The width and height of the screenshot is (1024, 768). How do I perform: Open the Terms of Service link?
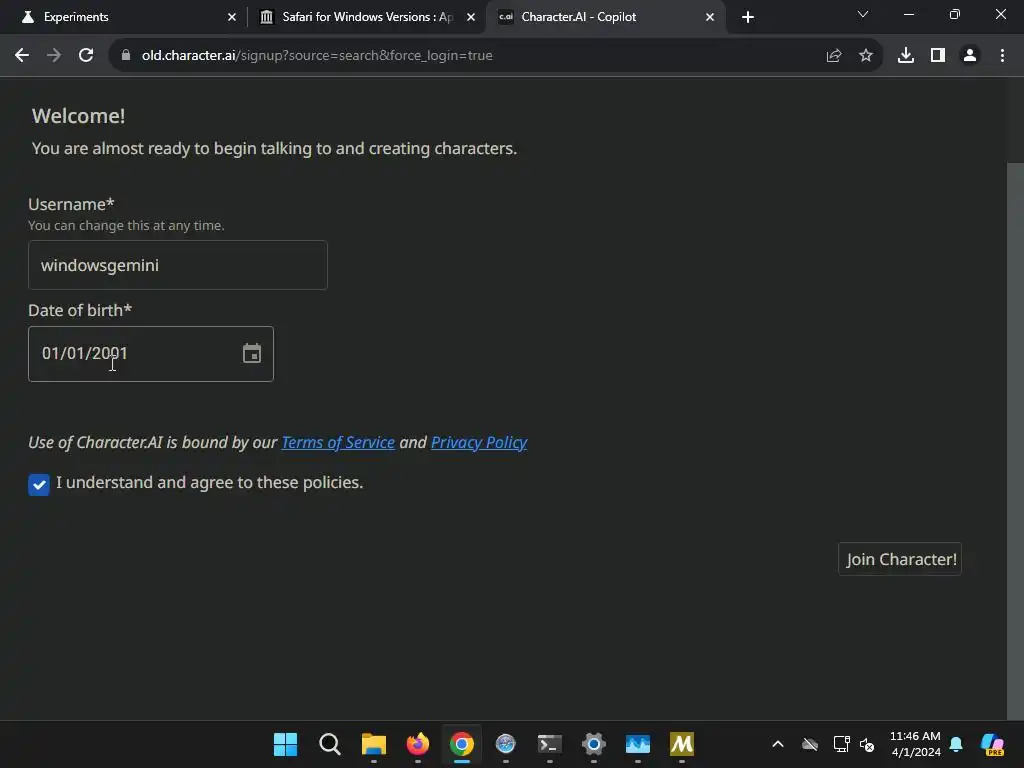pyautogui.click(x=338, y=442)
